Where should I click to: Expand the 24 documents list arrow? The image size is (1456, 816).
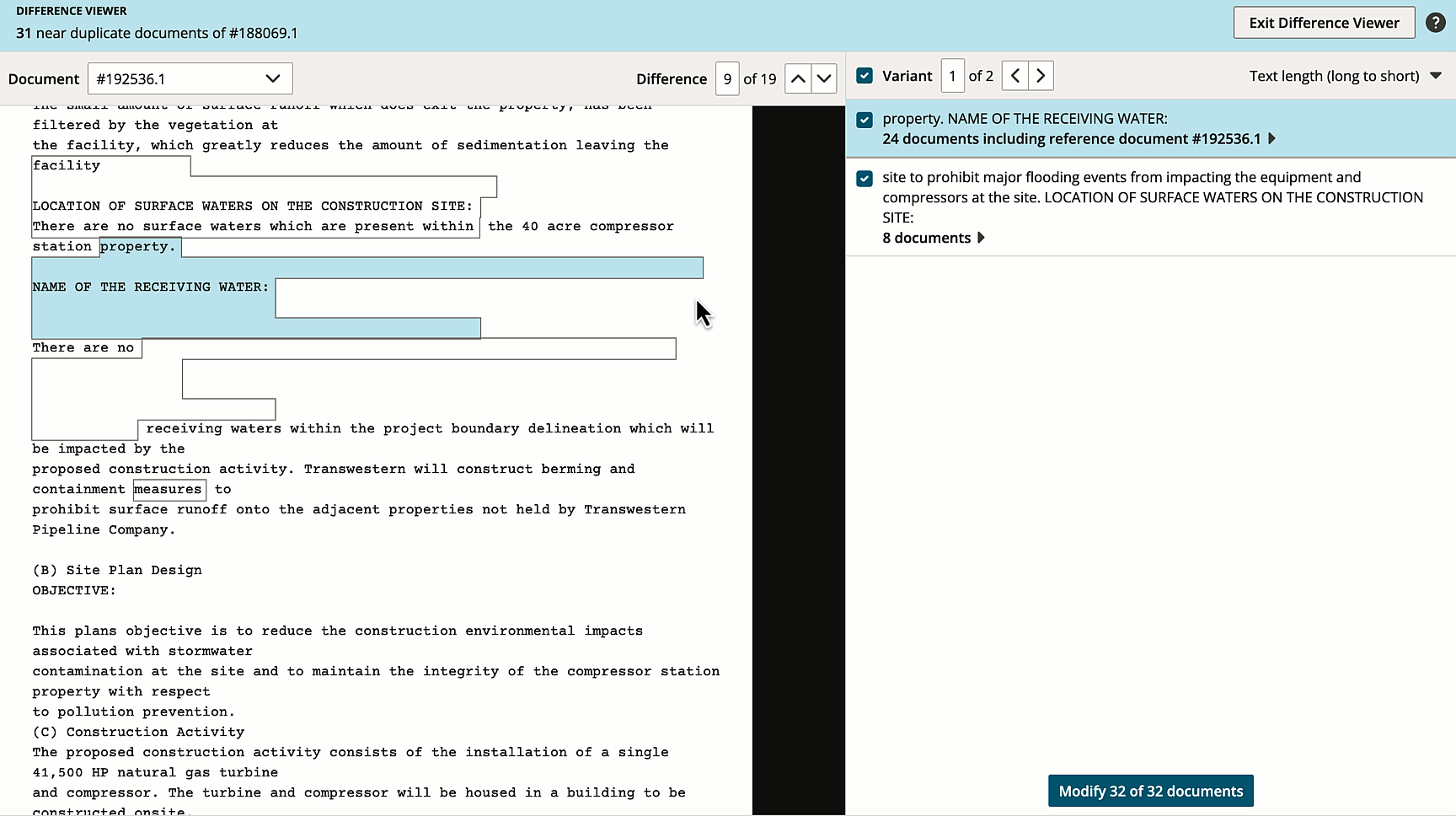(1272, 139)
